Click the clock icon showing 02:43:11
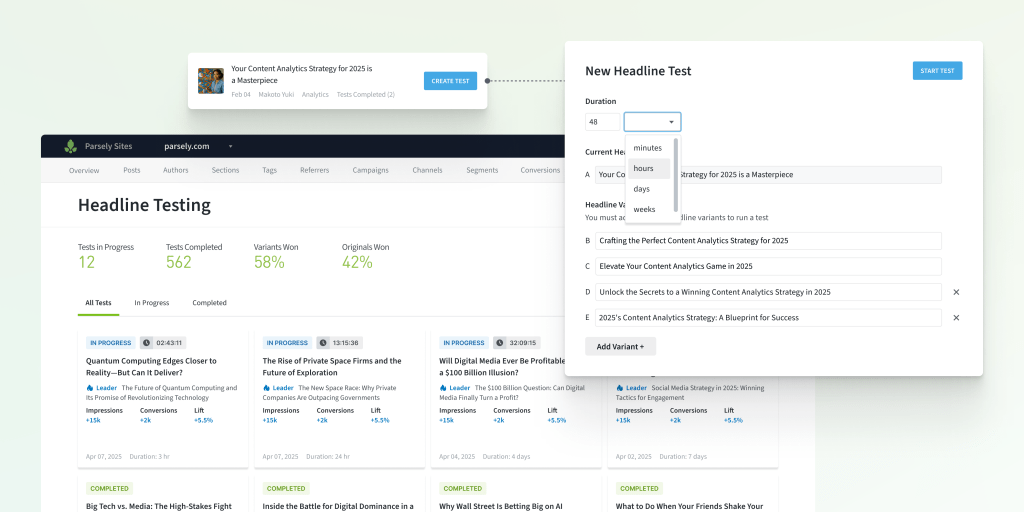Image resolution: width=1024 pixels, height=512 pixels. point(148,342)
